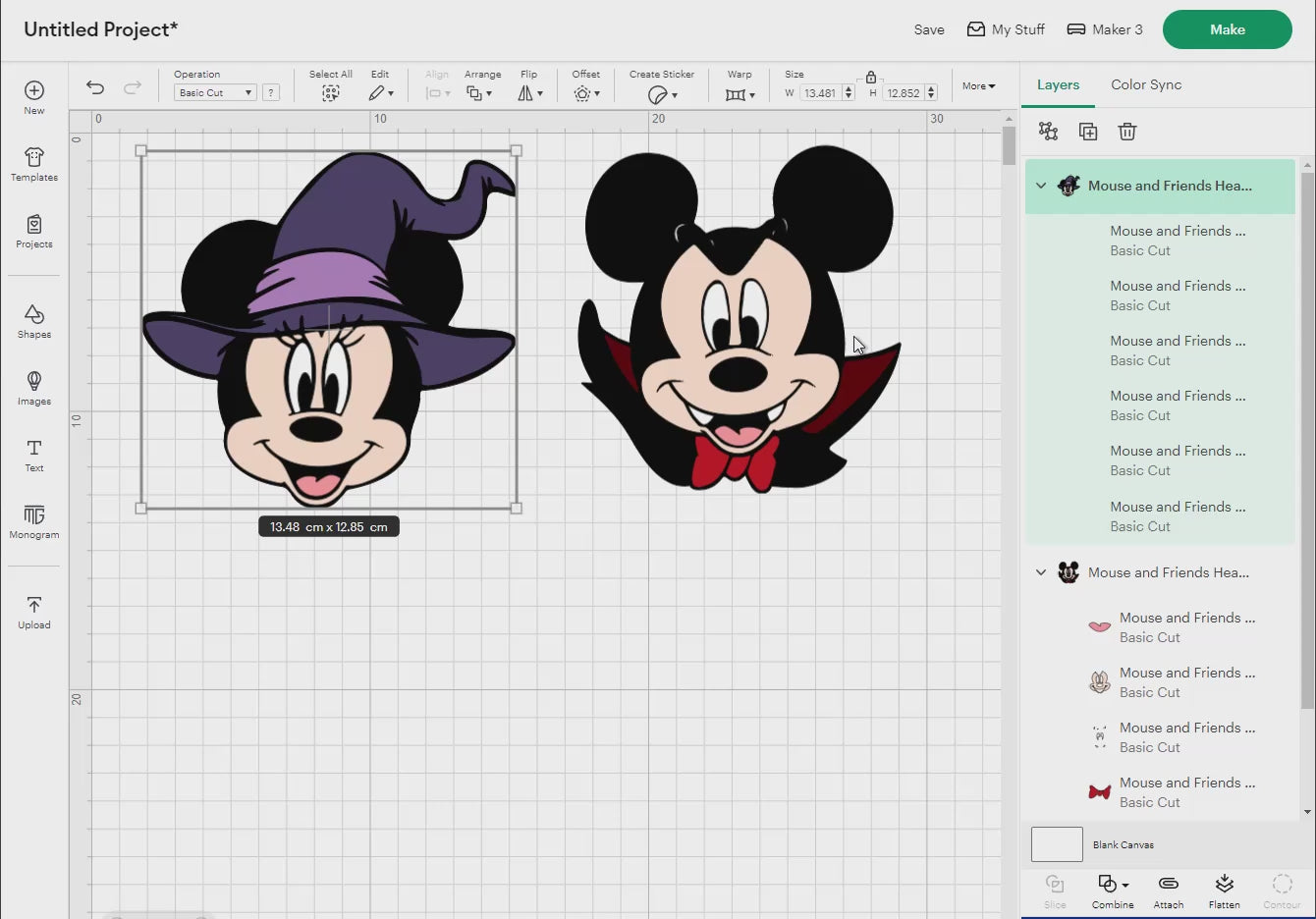Choose the Maker 3 machine selector

pos(1105,29)
